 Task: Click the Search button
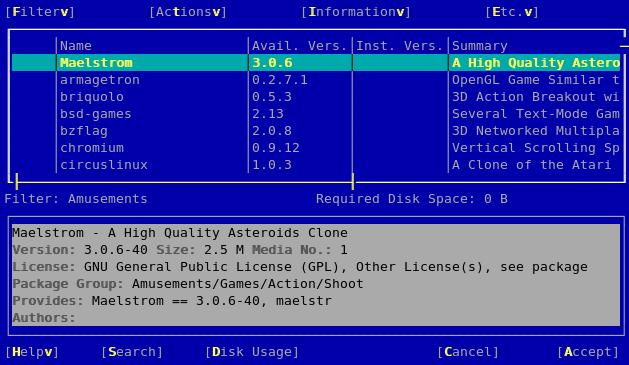(x=132, y=352)
